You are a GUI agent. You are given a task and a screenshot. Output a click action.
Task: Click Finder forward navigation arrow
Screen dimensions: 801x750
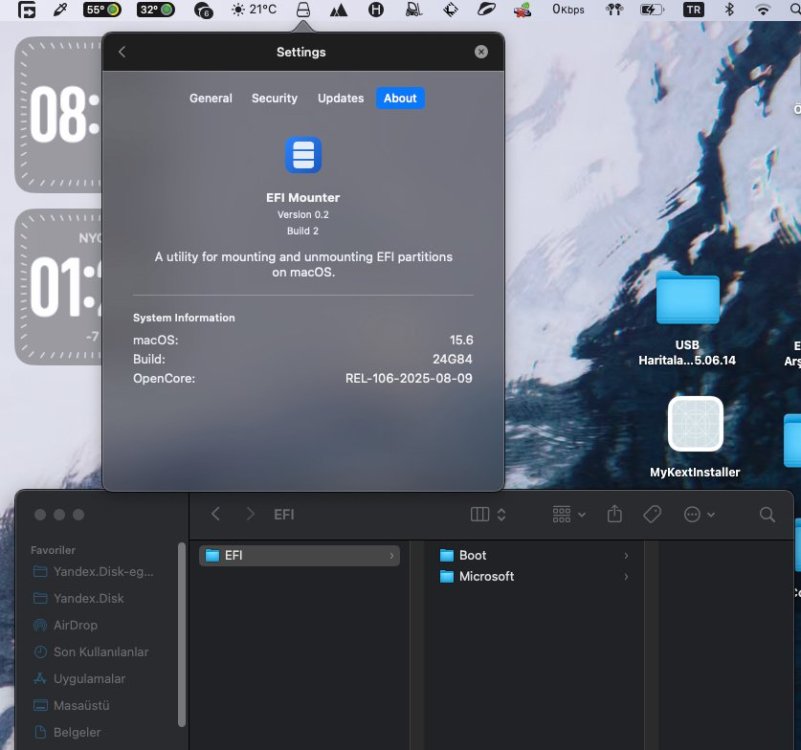250,514
